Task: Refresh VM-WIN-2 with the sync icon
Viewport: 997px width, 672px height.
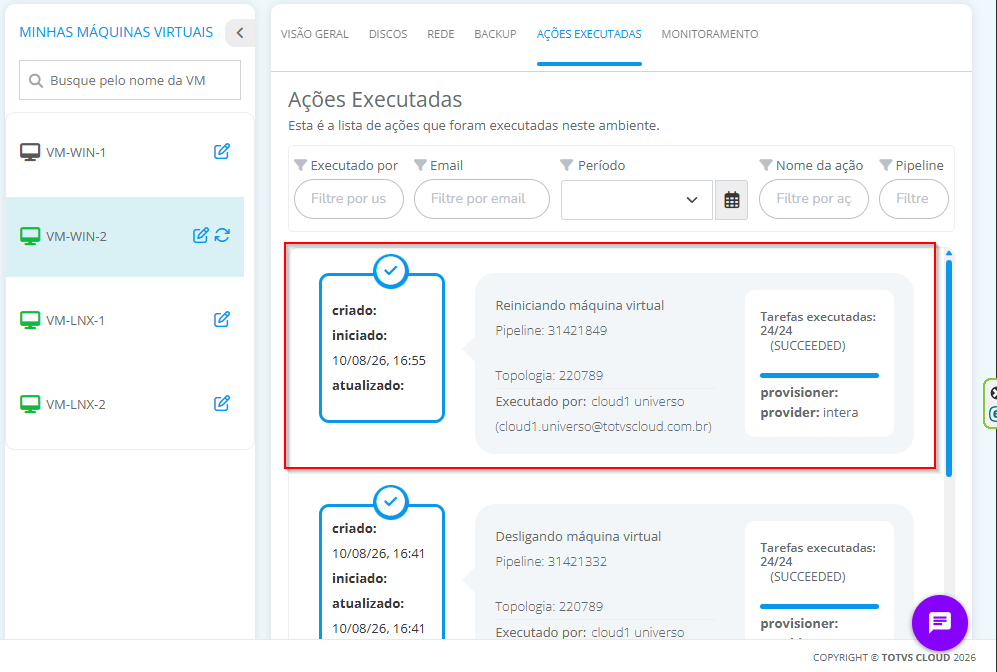Action: tap(222, 235)
